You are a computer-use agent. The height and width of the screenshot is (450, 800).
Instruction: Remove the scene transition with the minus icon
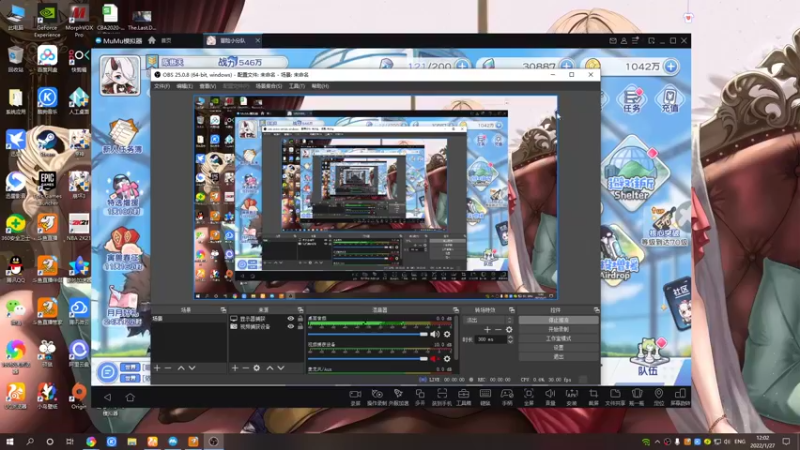pyautogui.click(x=498, y=330)
